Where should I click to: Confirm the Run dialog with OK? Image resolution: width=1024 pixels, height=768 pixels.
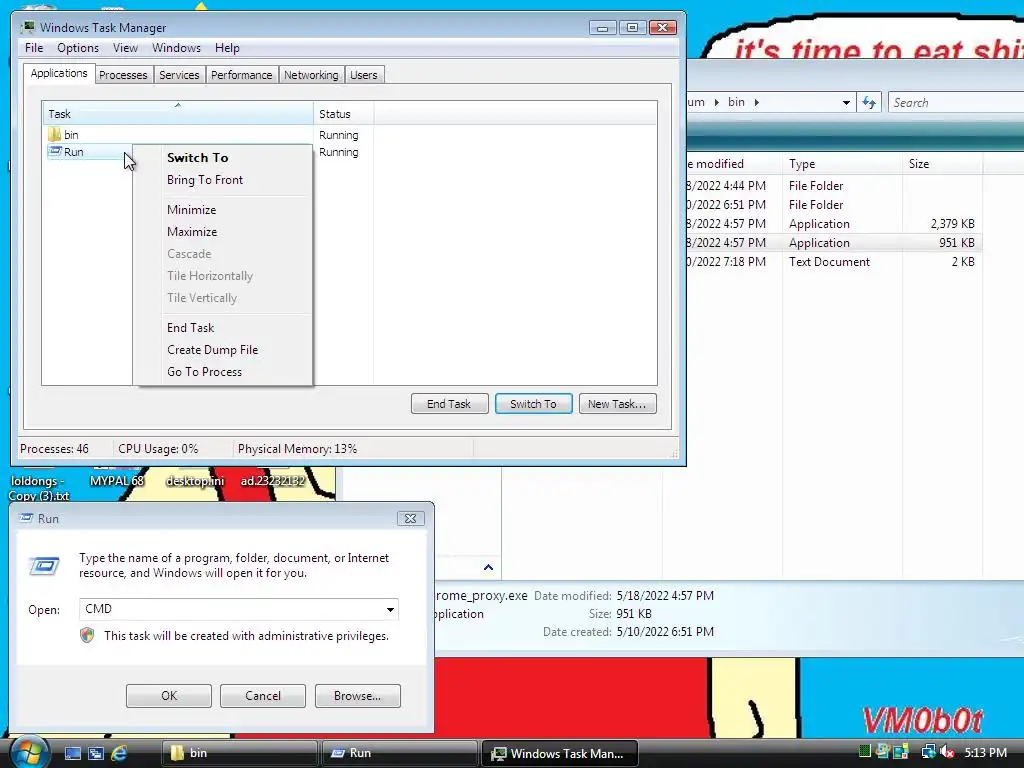[x=168, y=696]
